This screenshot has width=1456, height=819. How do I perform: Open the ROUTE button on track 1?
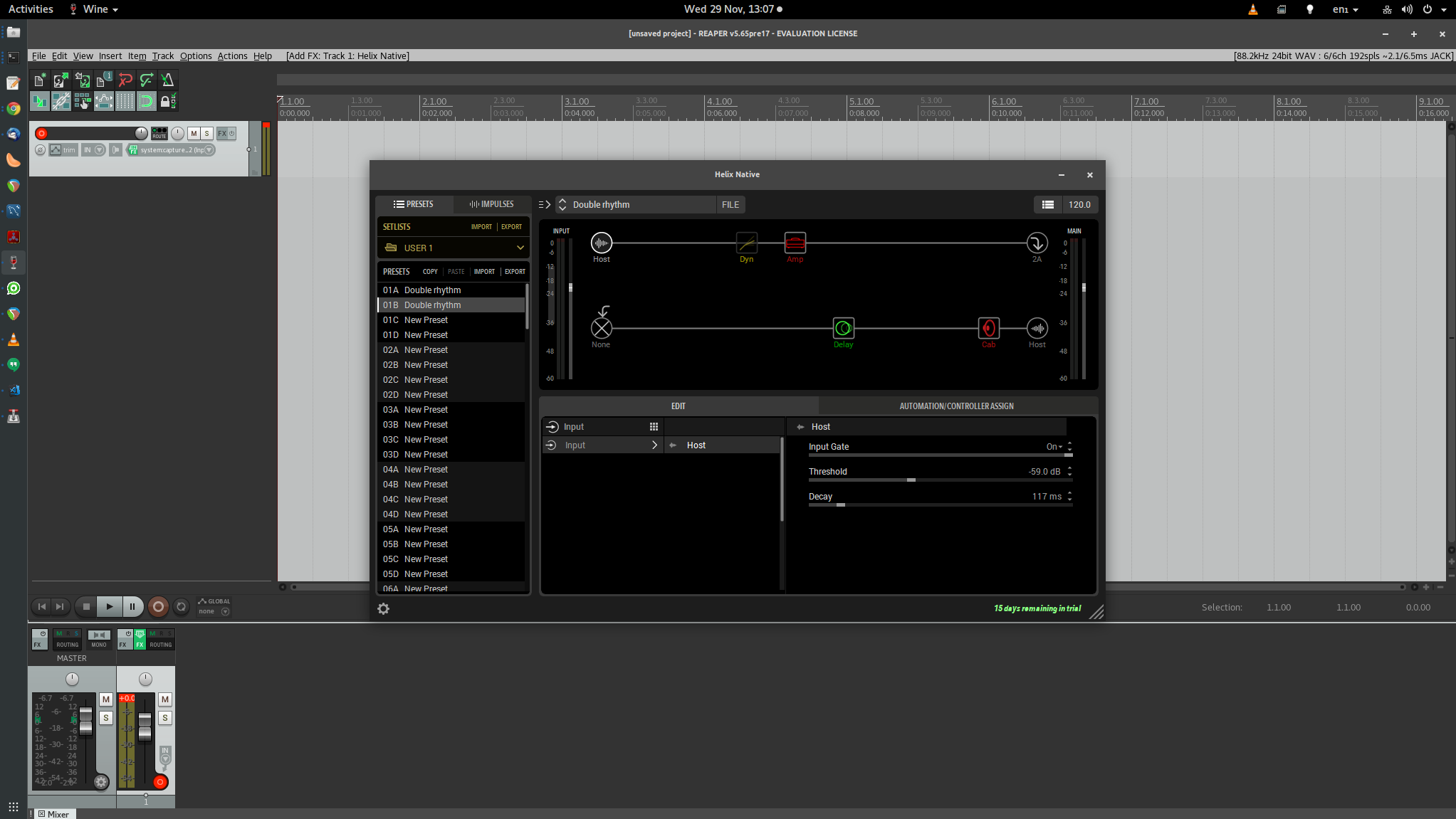(x=159, y=133)
